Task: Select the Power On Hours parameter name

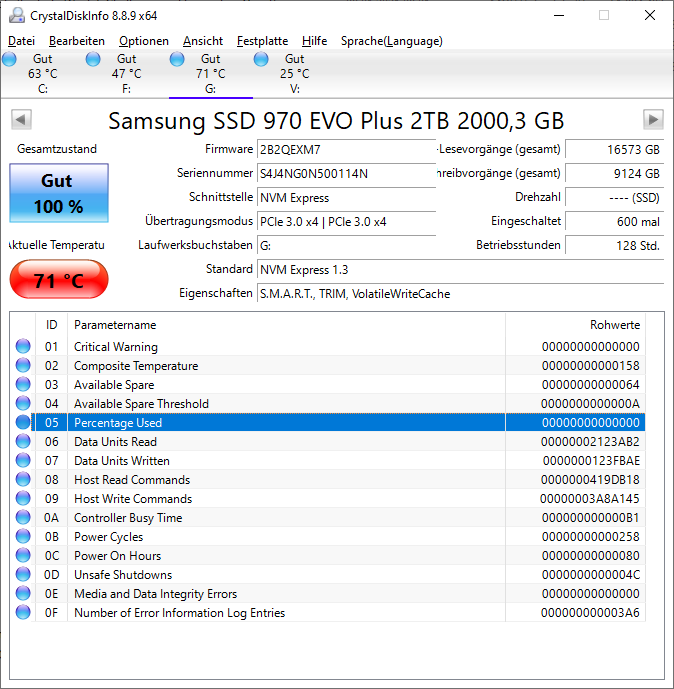Action: [x=117, y=555]
